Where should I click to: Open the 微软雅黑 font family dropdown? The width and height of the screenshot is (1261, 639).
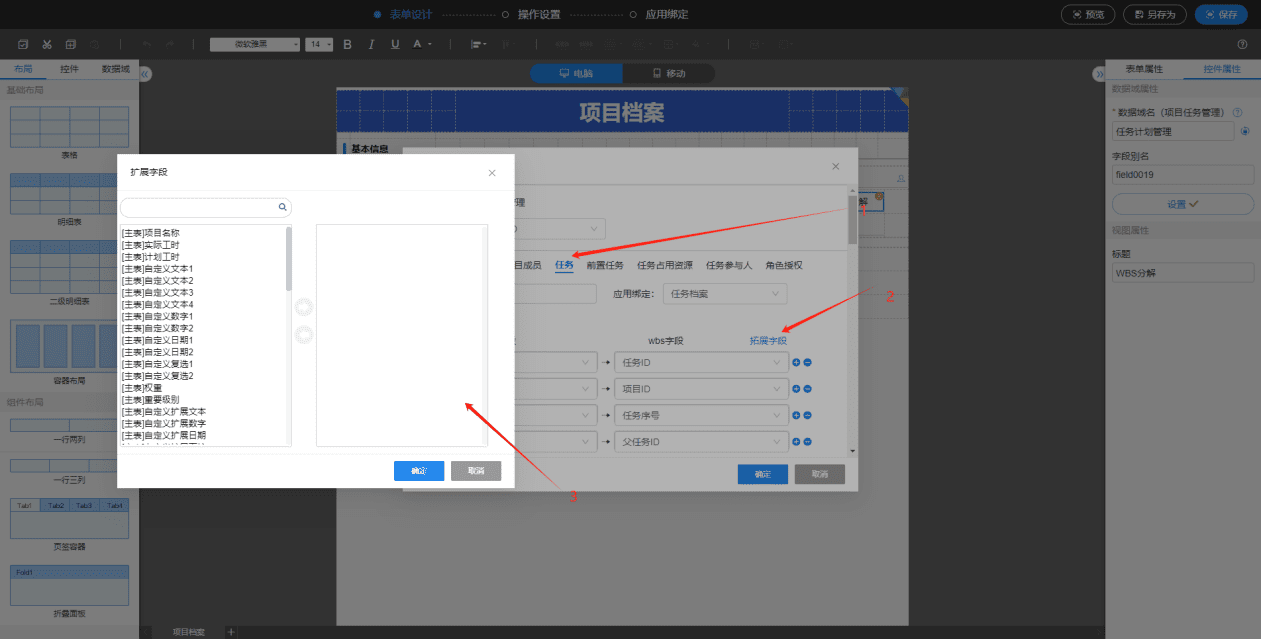[255, 44]
